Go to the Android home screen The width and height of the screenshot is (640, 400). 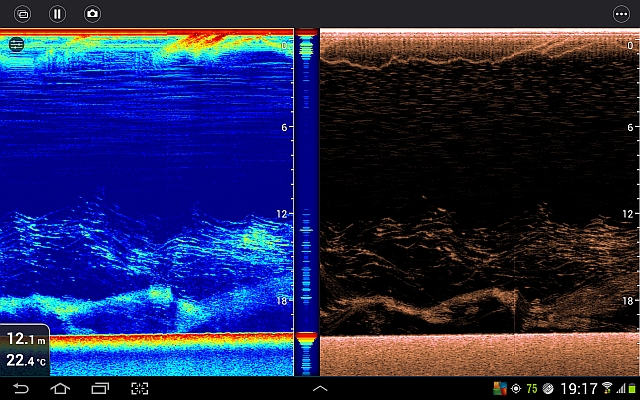click(x=60, y=388)
